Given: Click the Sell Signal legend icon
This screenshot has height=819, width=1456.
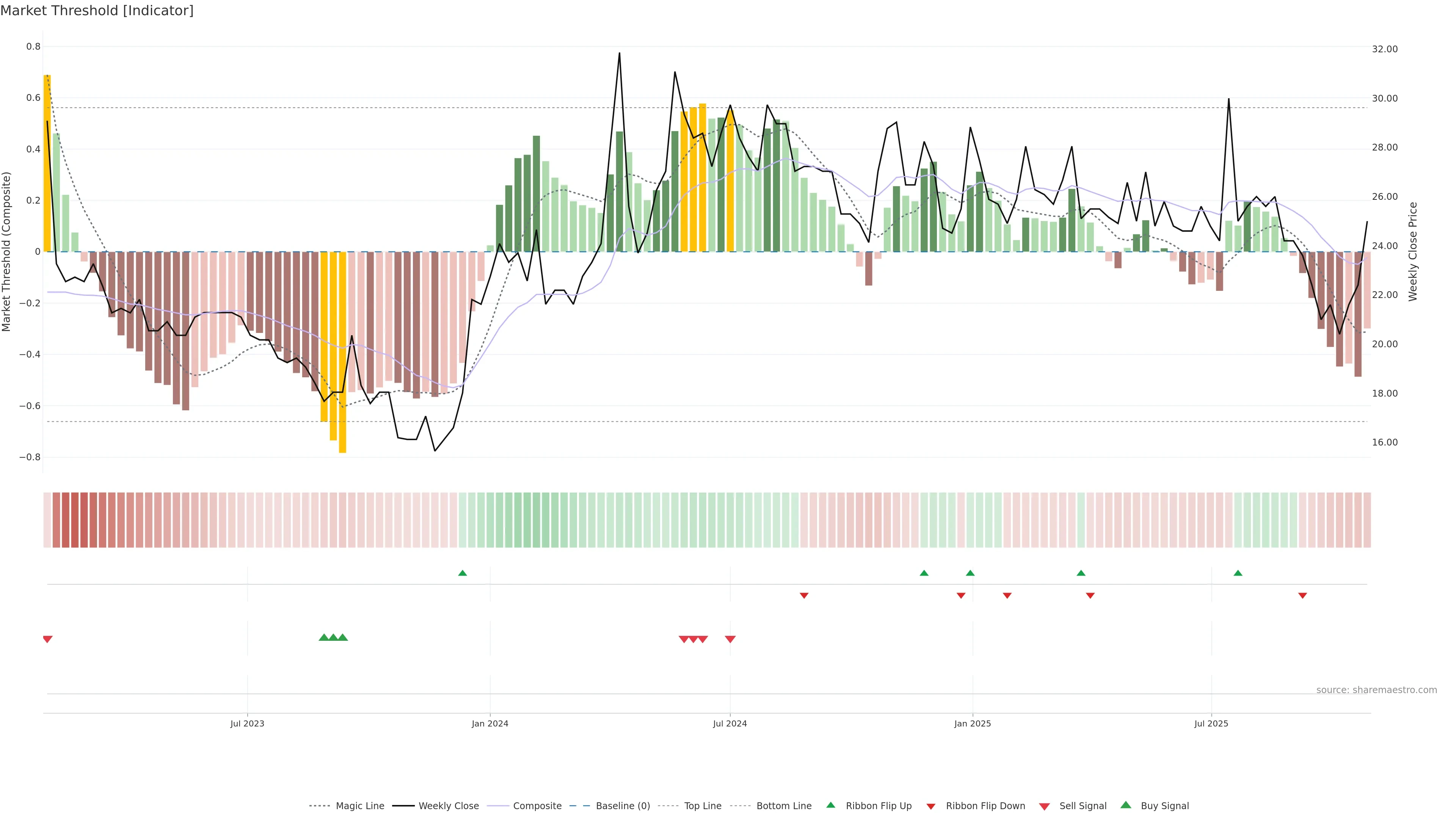Looking at the screenshot, I should (1044, 806).
